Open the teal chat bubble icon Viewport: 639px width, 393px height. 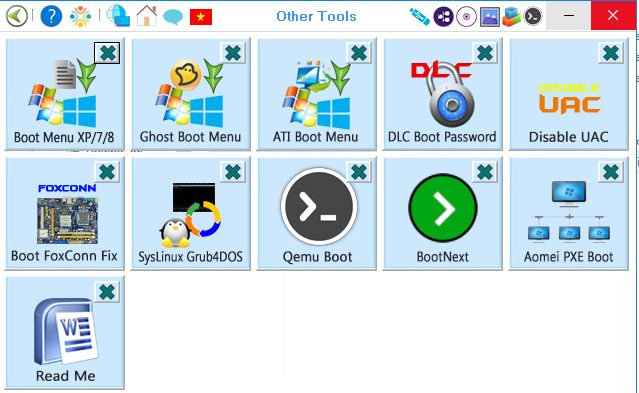[173, 17]
